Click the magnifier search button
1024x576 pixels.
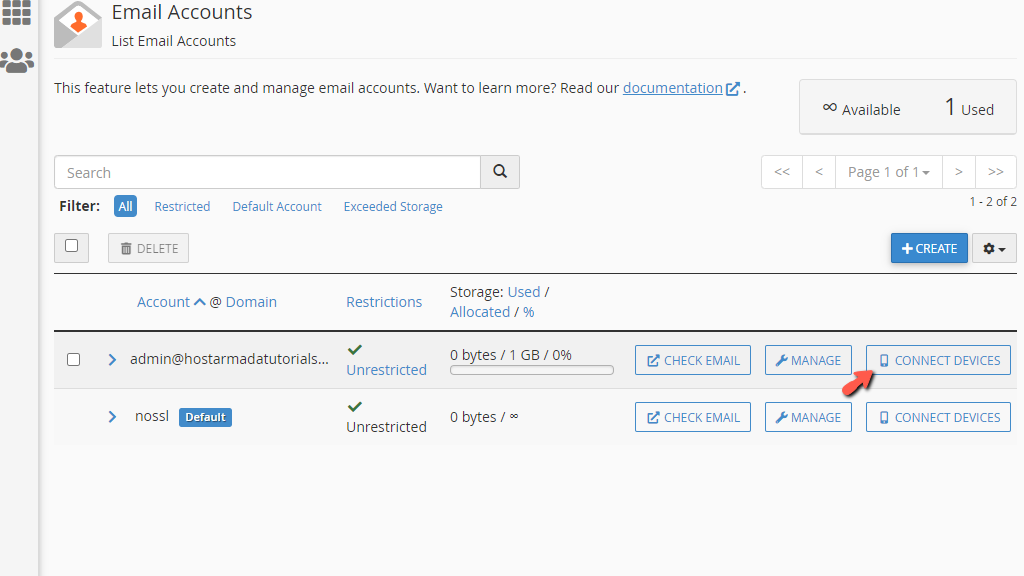click(500, 172)
